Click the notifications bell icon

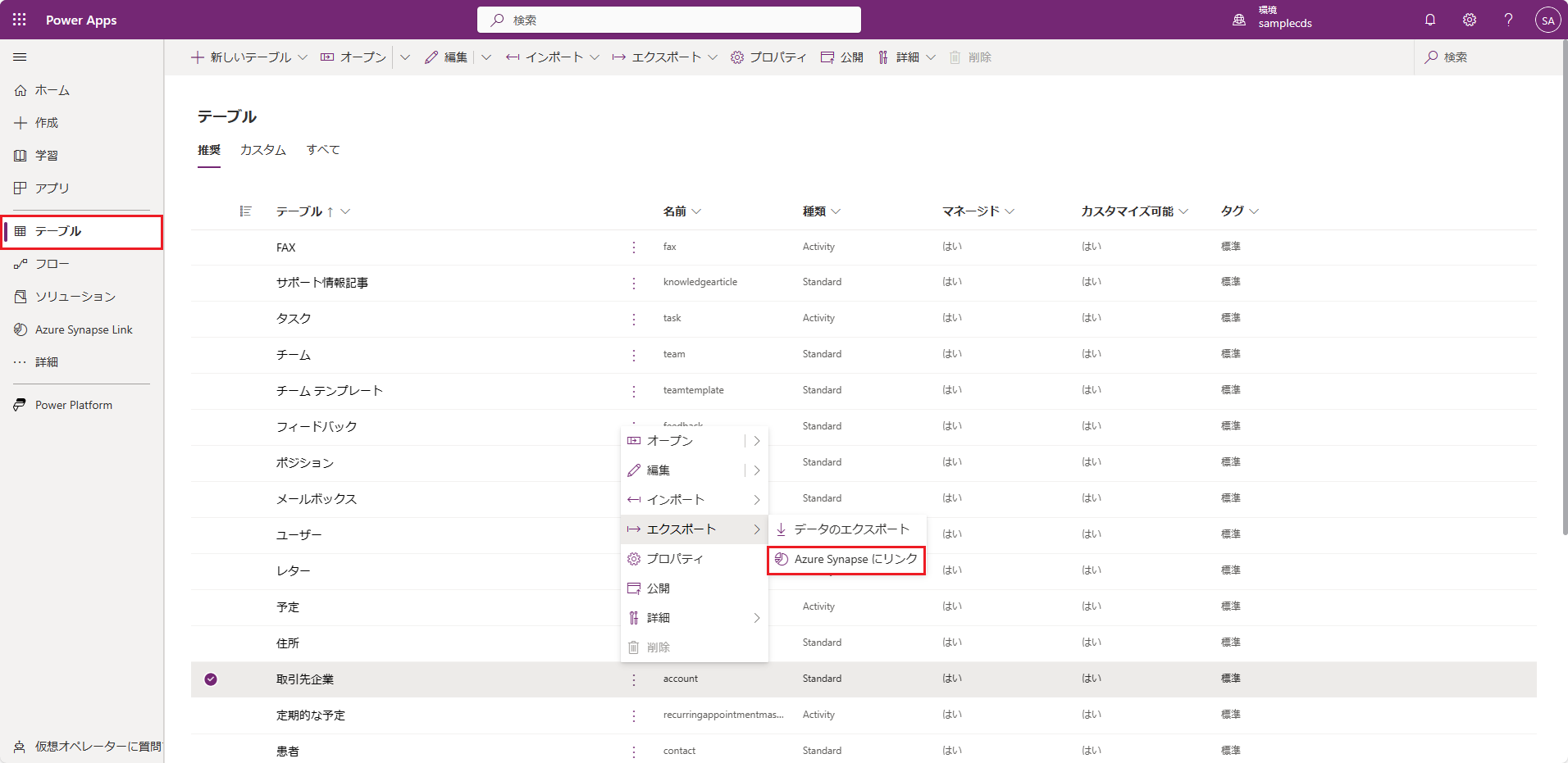pos(1430,20)
